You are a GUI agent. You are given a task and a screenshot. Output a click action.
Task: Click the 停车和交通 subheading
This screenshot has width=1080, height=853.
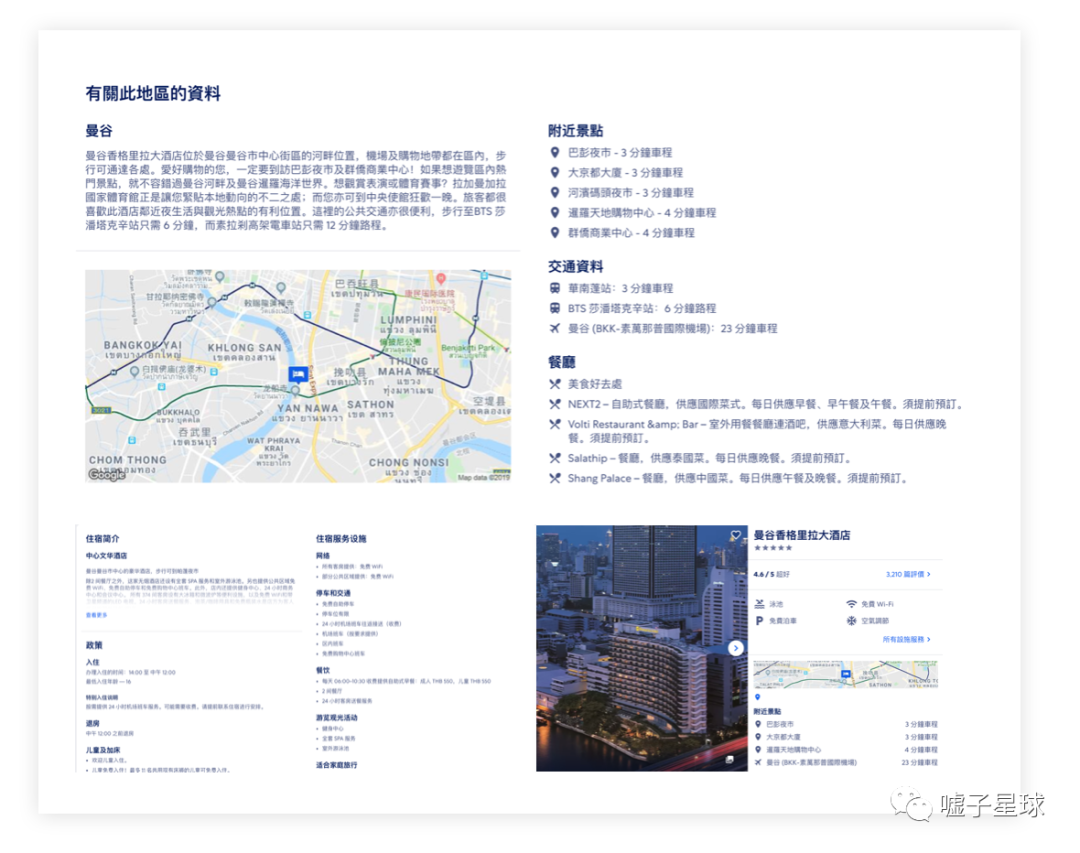coord(333,593)
